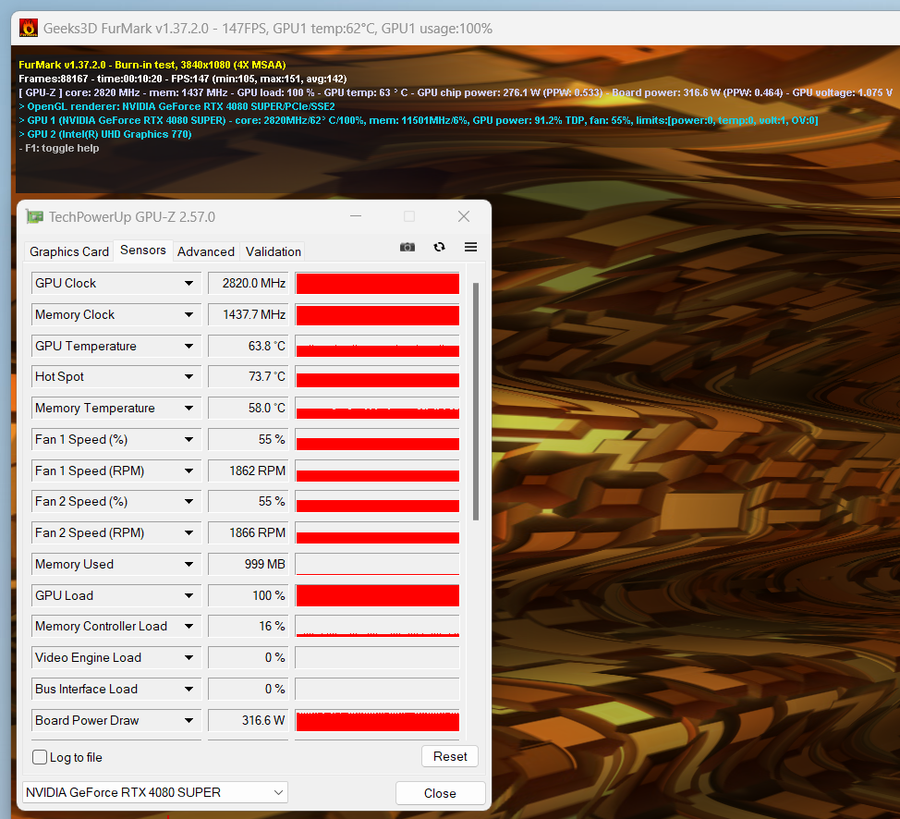Click the GPU-Z refresh icon
The width and height of the screenshot is (900, 819).
[439, 247]
